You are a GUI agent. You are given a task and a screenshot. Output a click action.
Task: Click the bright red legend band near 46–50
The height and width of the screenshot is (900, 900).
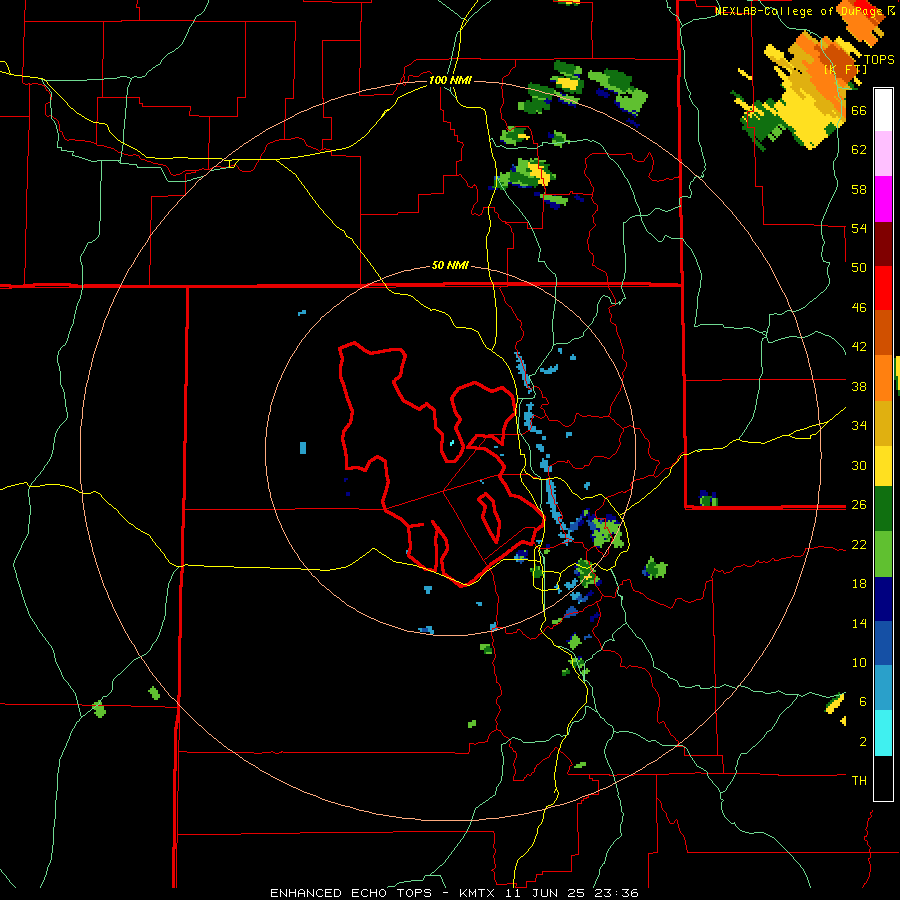[883, 288]
